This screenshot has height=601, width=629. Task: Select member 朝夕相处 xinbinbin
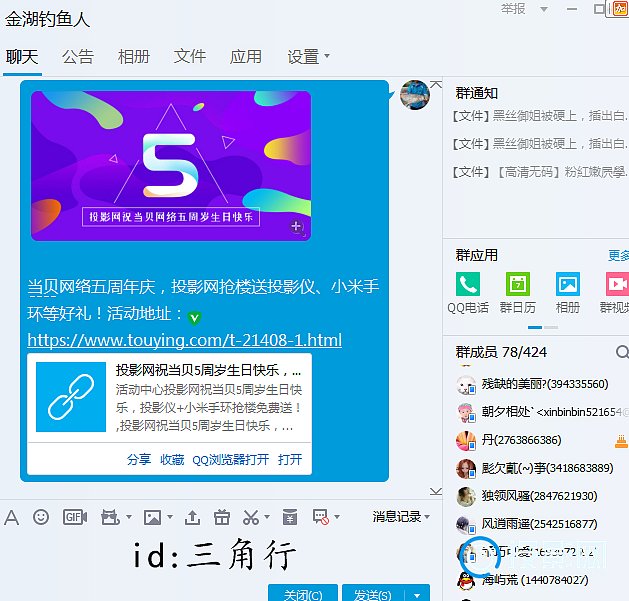554,412
